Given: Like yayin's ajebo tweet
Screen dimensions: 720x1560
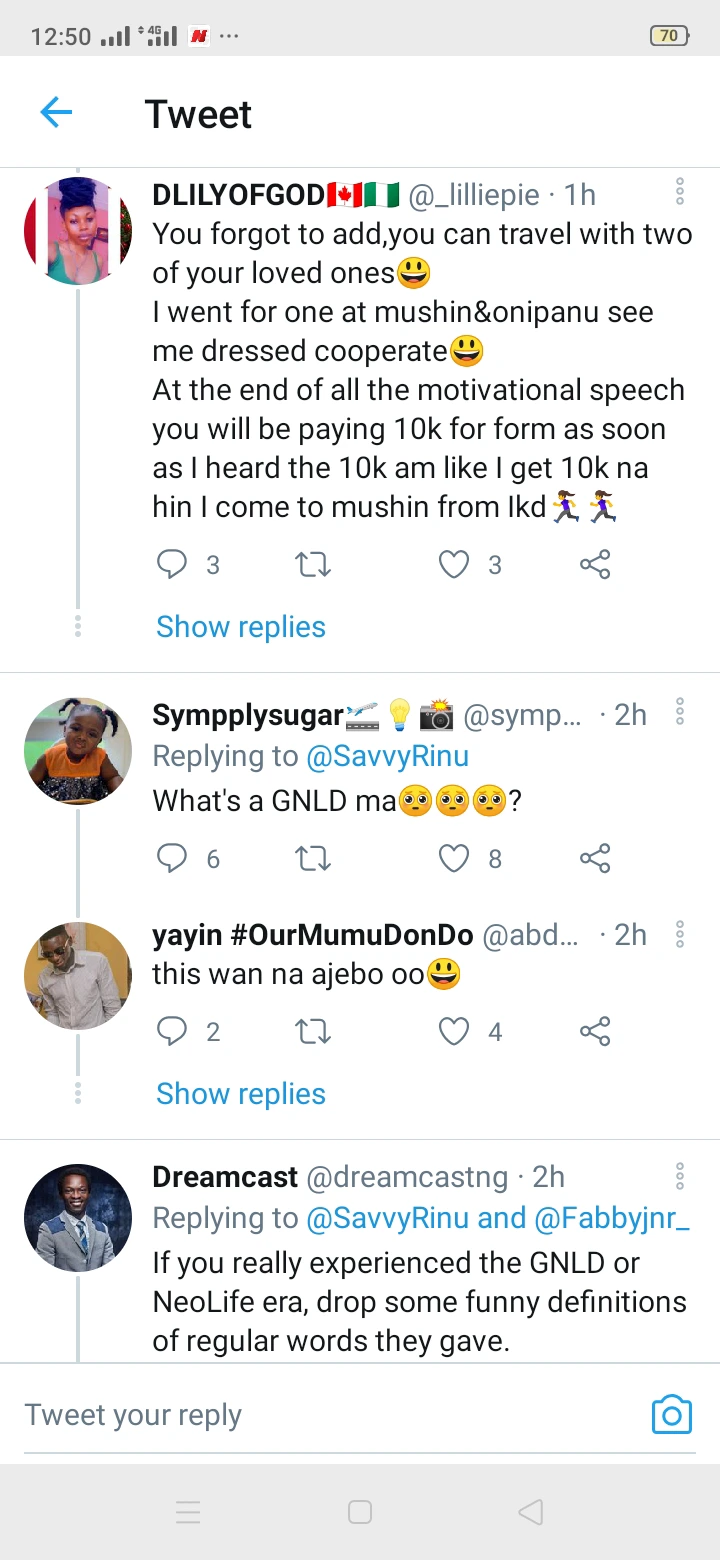Looking at the screenshot, I should pyautogui.click(x=454, y=1031).
